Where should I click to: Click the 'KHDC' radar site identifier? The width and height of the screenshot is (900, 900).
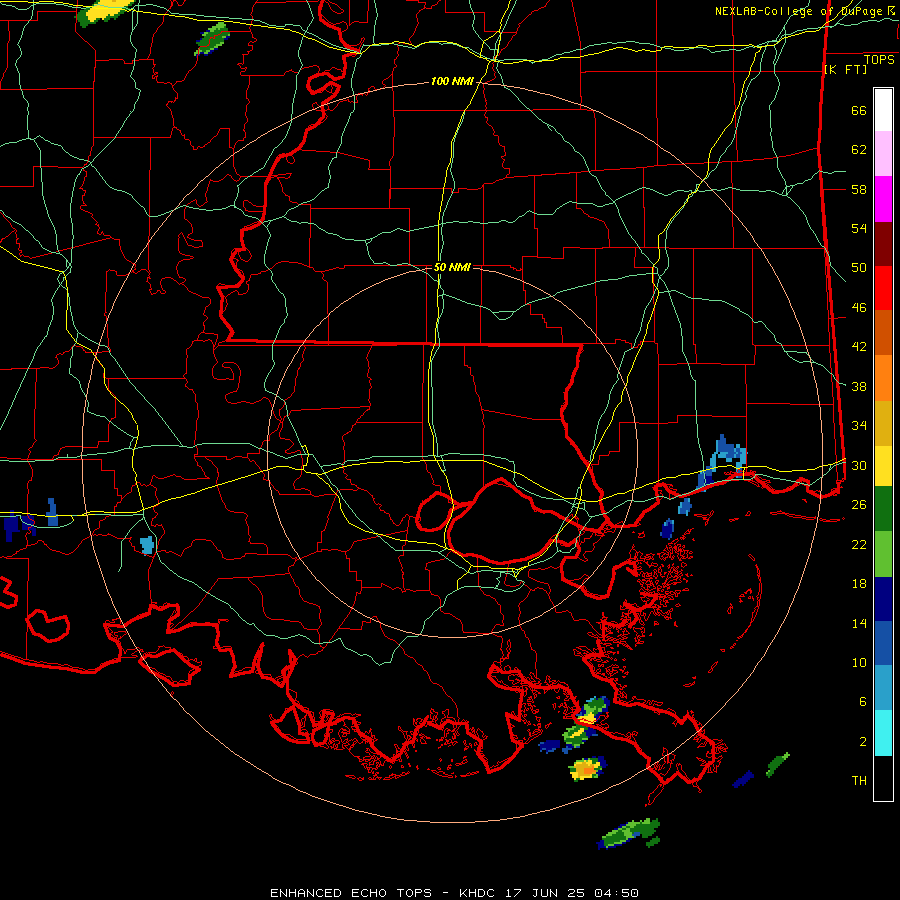pos(479,893)
